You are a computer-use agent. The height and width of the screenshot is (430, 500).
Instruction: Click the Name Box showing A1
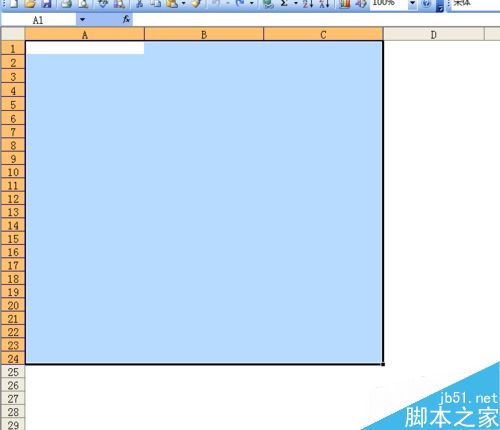coord(38,20)
